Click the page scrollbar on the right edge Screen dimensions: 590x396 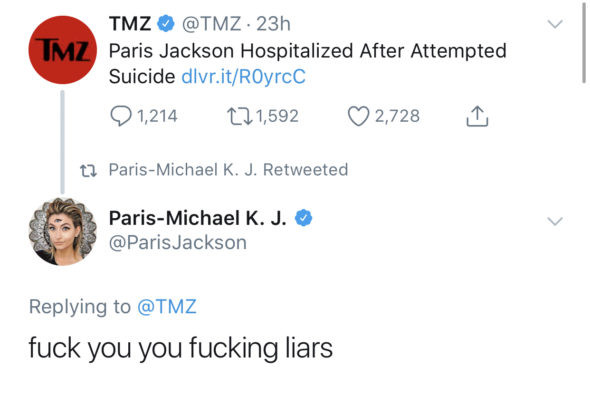click(584, 41)
